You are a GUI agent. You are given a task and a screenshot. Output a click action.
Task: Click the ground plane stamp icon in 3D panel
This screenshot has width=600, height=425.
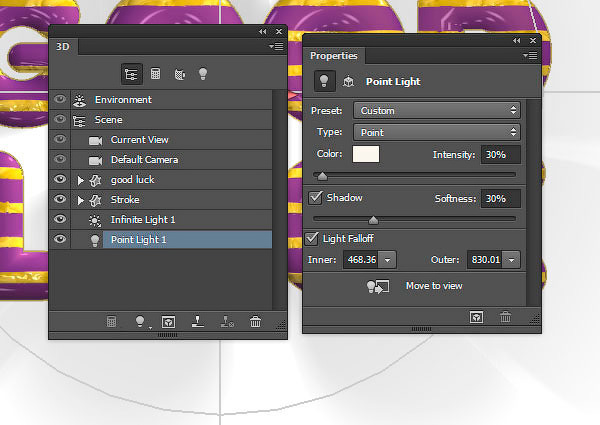(x=197, y=321)
